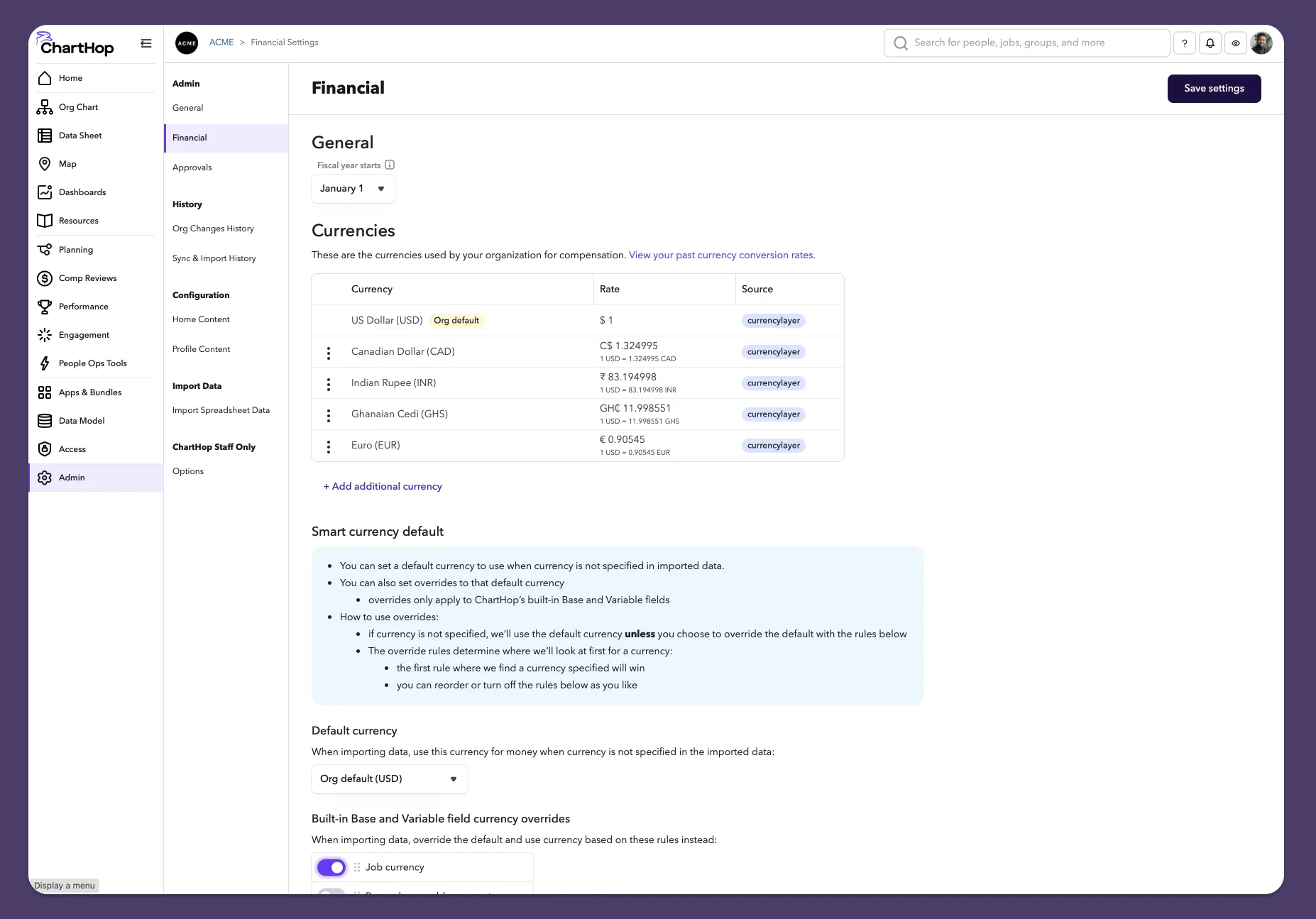Screen dimensions: 1316x919
Task: Open Org Changes History
Action: [213, 229]
